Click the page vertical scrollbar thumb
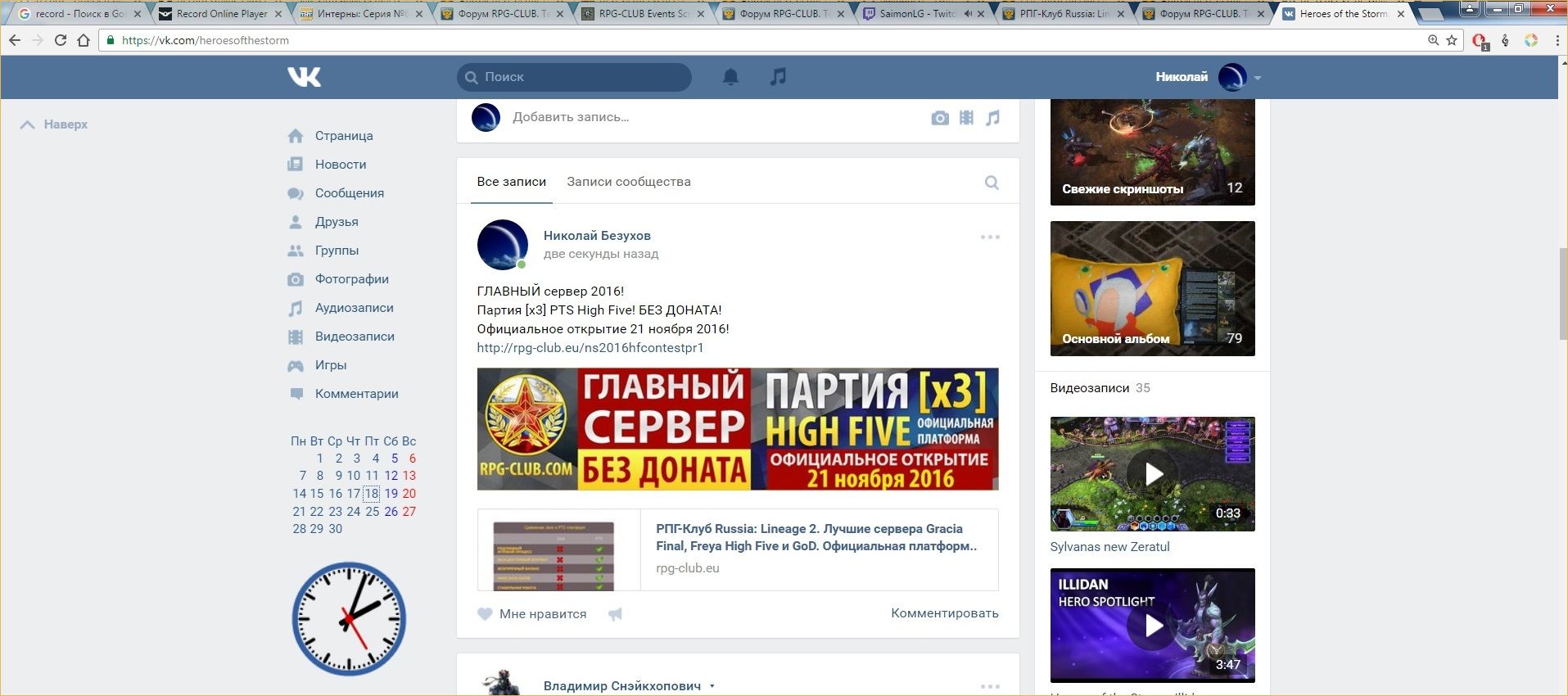1568x696 pixels. (1562, 293)
